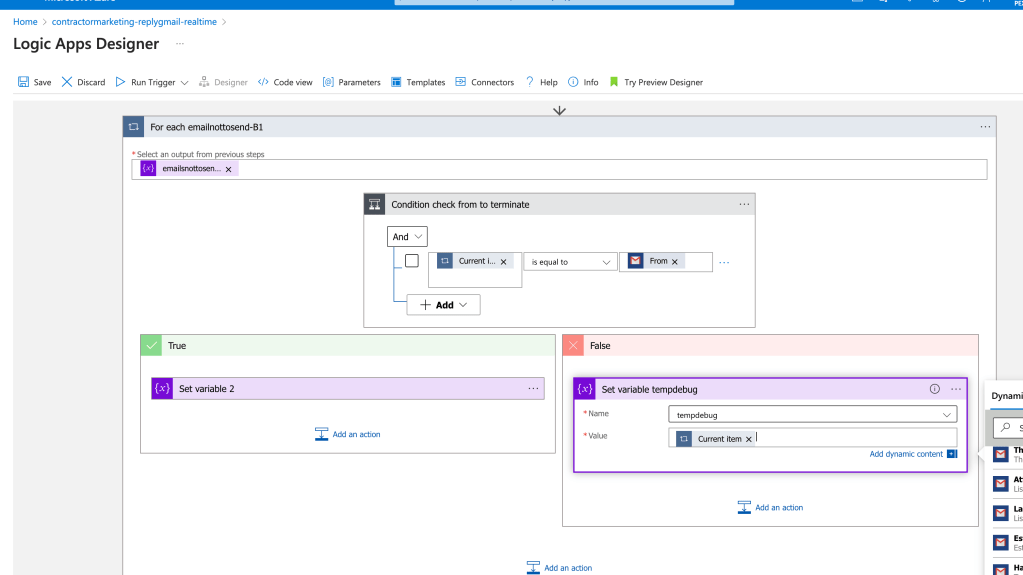This screenshot has height=575, width=1023.
Task: Click the Set variable tempdebug variable icon
Action: click(585, 389)
